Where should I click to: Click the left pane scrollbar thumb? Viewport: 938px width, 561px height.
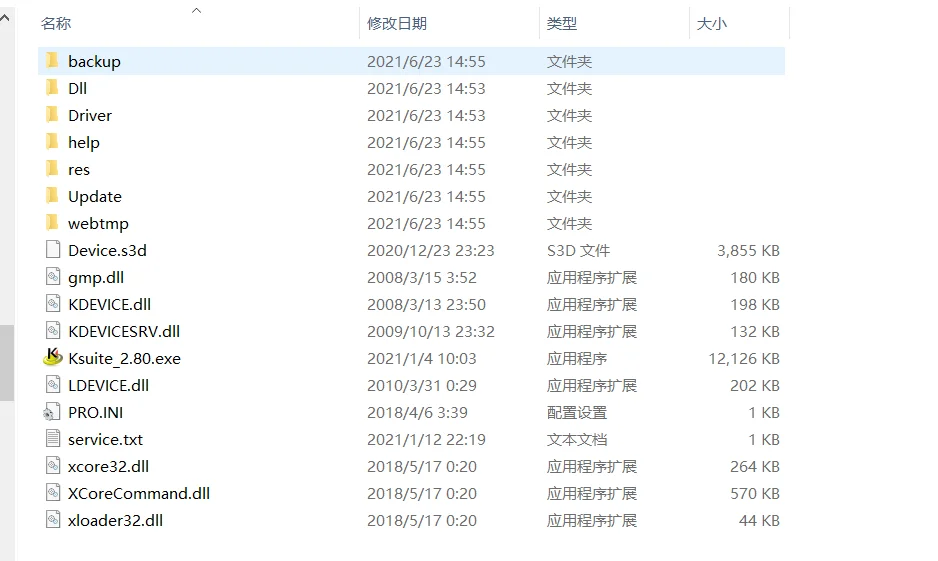click(7, 362)
